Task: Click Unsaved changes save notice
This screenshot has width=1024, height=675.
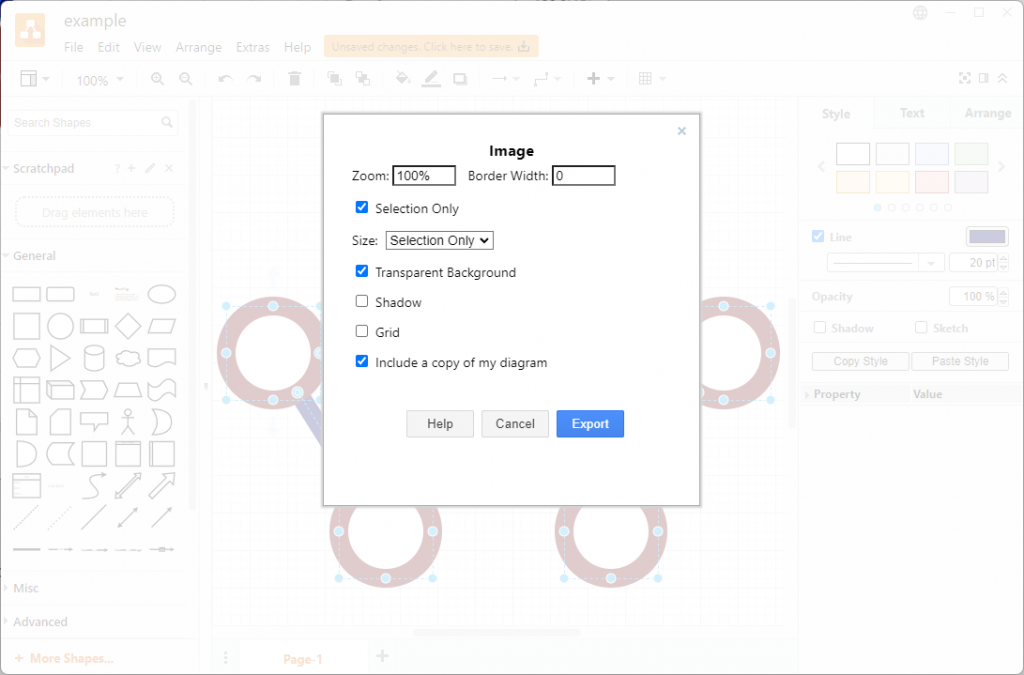Action: pos(431,46)
